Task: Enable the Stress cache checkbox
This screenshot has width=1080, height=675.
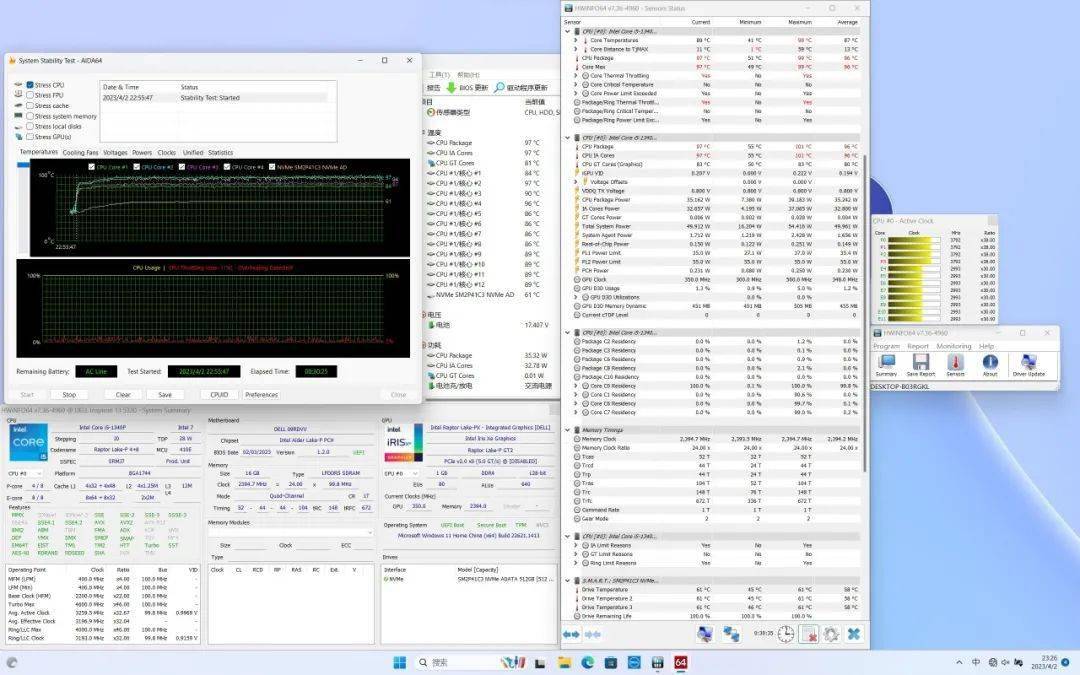Action: (30, 105)
